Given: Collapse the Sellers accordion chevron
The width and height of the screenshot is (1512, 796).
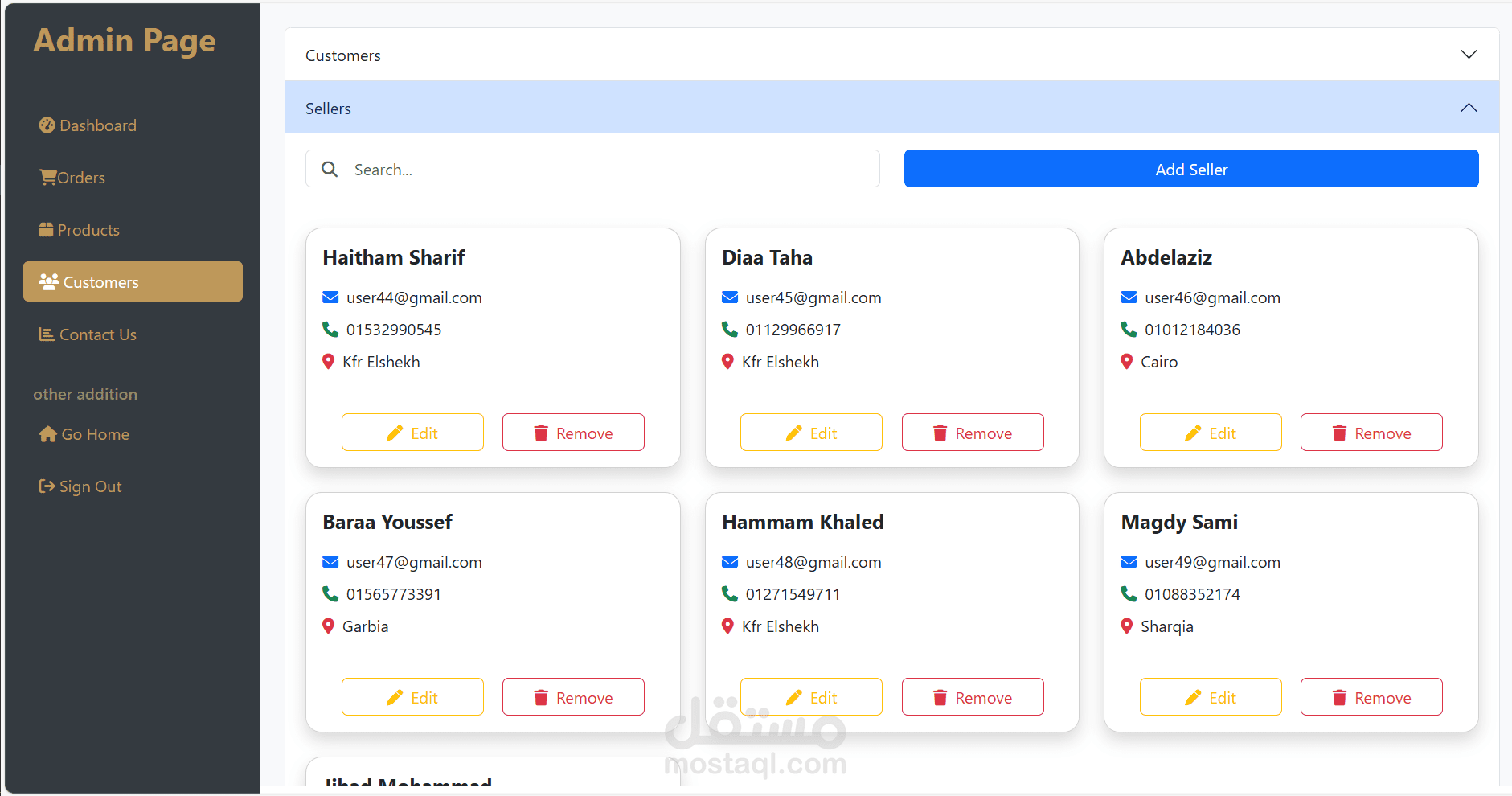Looking at the screenshot, I should [1469, 108].
